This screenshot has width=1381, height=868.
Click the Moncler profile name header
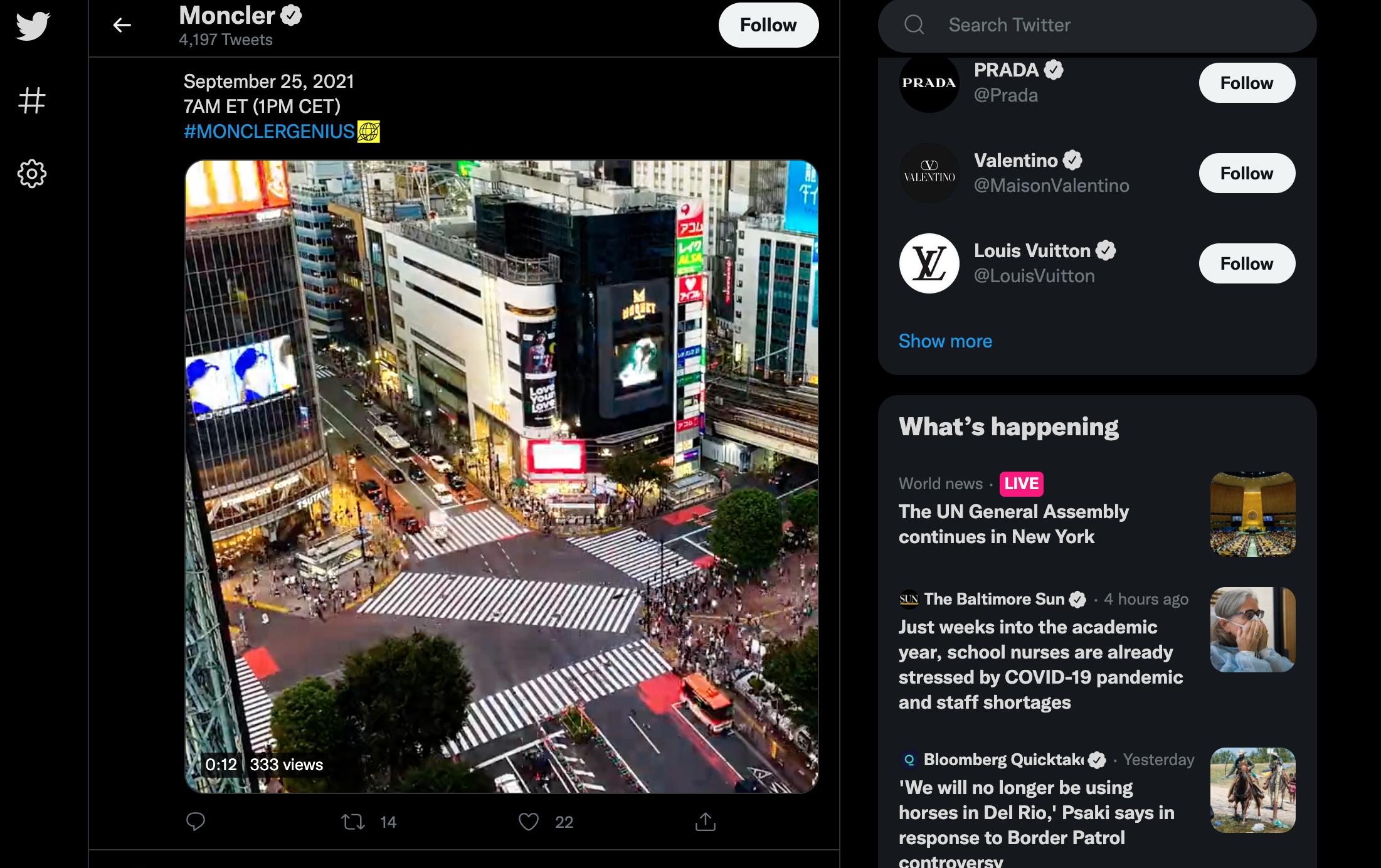pos(227,15)
